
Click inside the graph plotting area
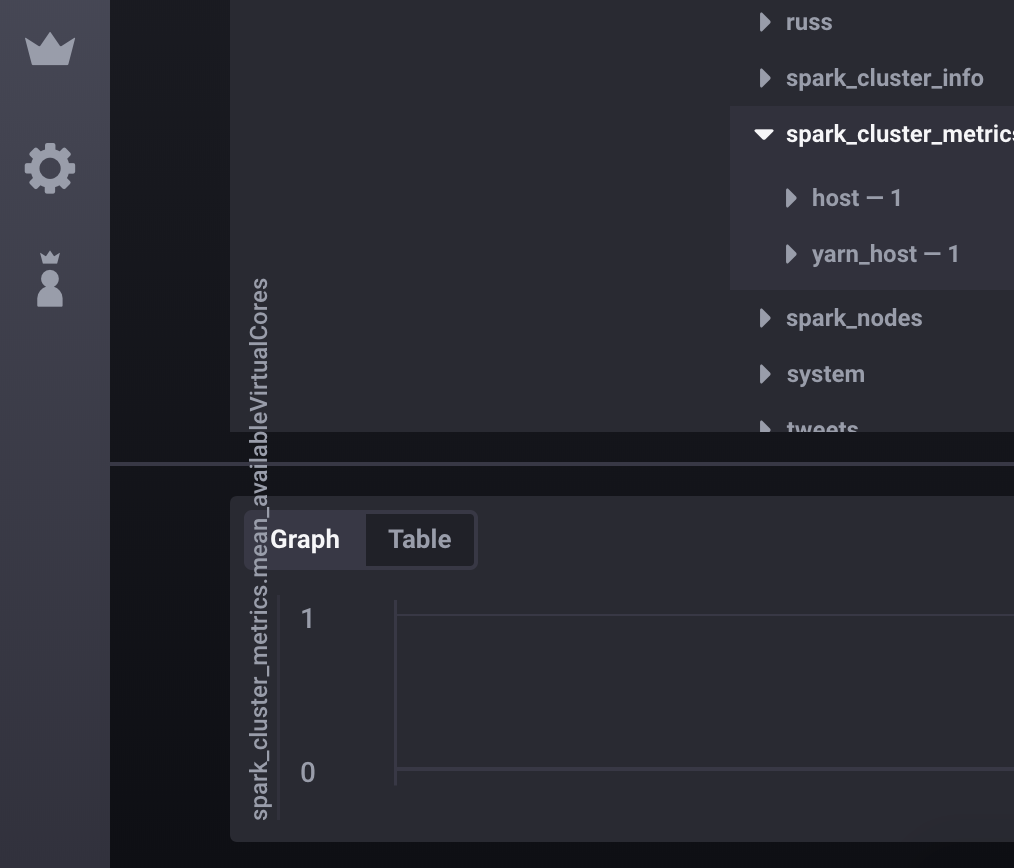(700, 690)
